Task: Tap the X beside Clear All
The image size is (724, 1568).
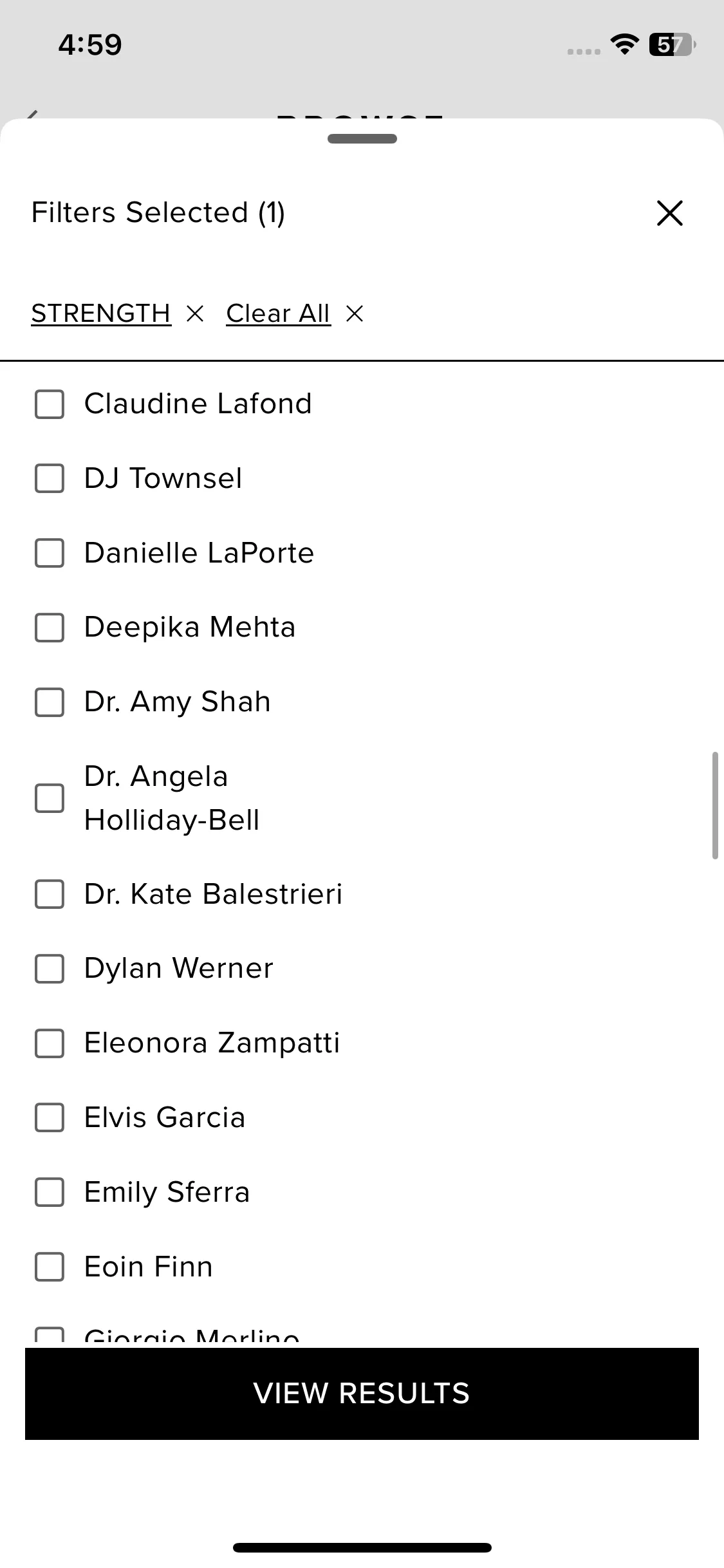Action: pos(355,314)
